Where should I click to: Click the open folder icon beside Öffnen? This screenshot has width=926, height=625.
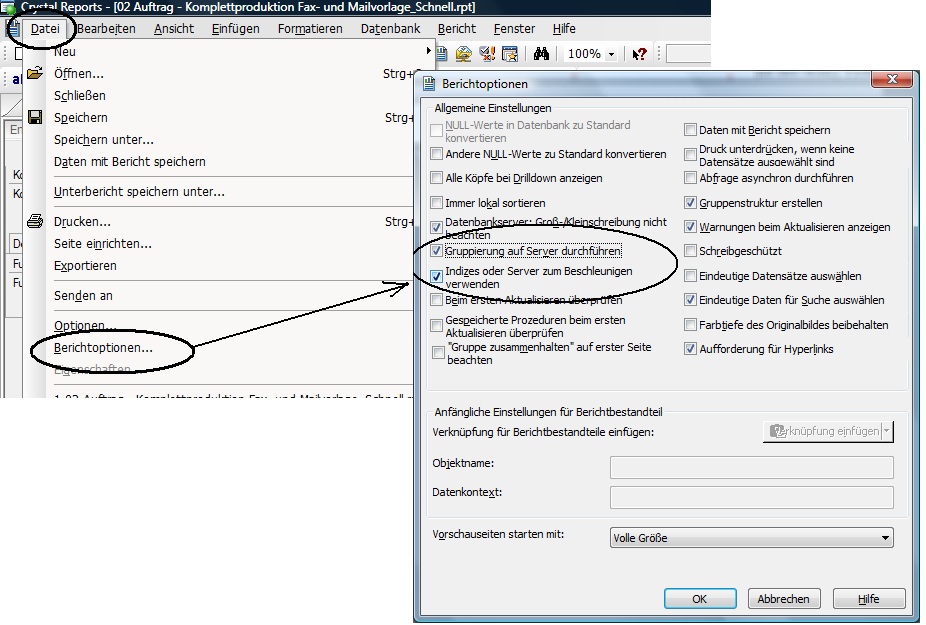coord(35,73)
